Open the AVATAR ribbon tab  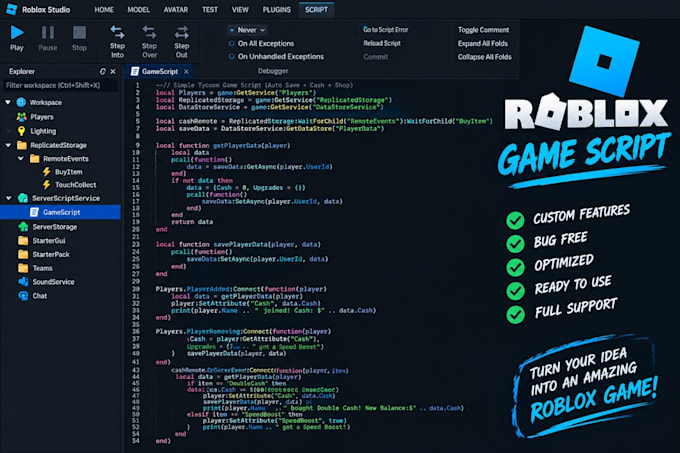tap(176, 10)
